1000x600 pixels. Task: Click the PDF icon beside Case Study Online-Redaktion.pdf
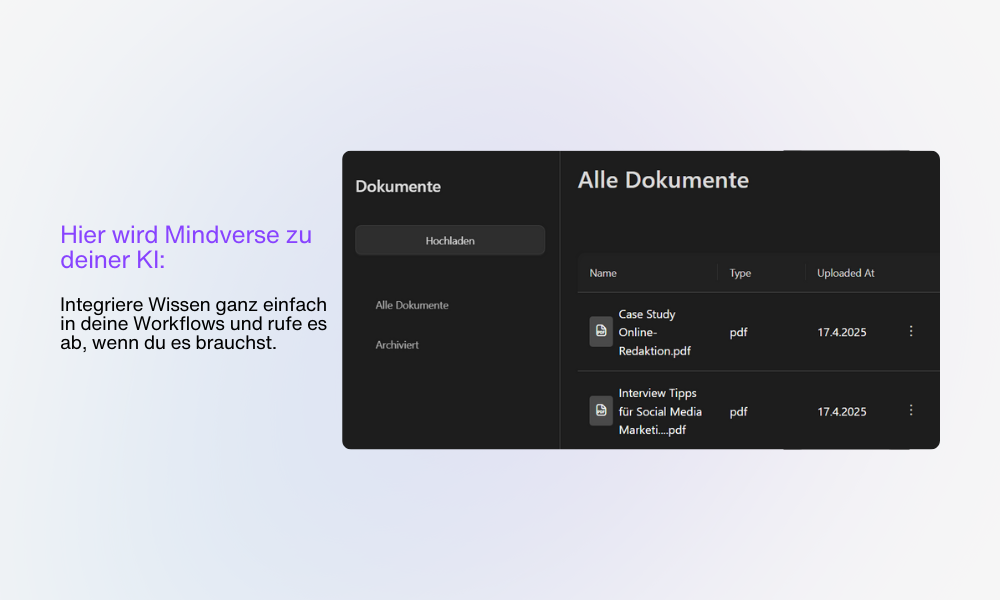coord(600,331)
